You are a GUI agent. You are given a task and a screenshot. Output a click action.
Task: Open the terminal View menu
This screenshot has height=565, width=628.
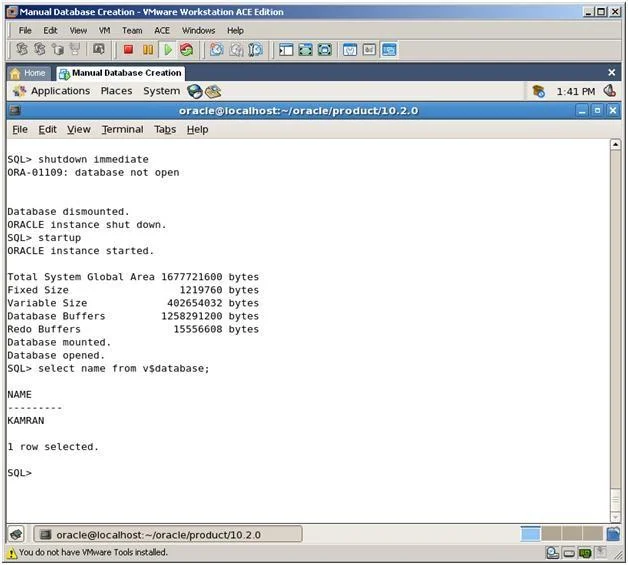point(78,130)
